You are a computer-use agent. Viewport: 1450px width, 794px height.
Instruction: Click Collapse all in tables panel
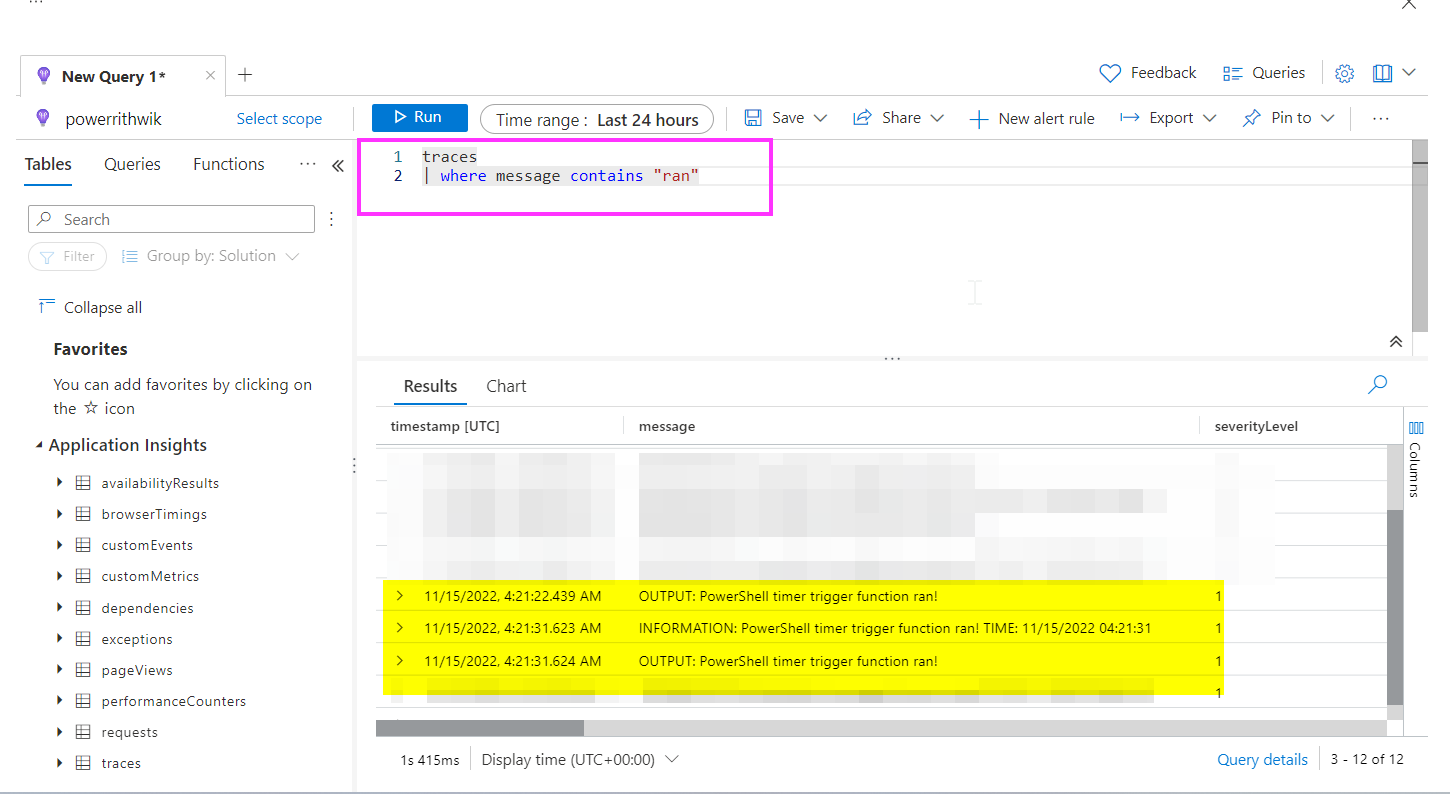coord(90,307)
